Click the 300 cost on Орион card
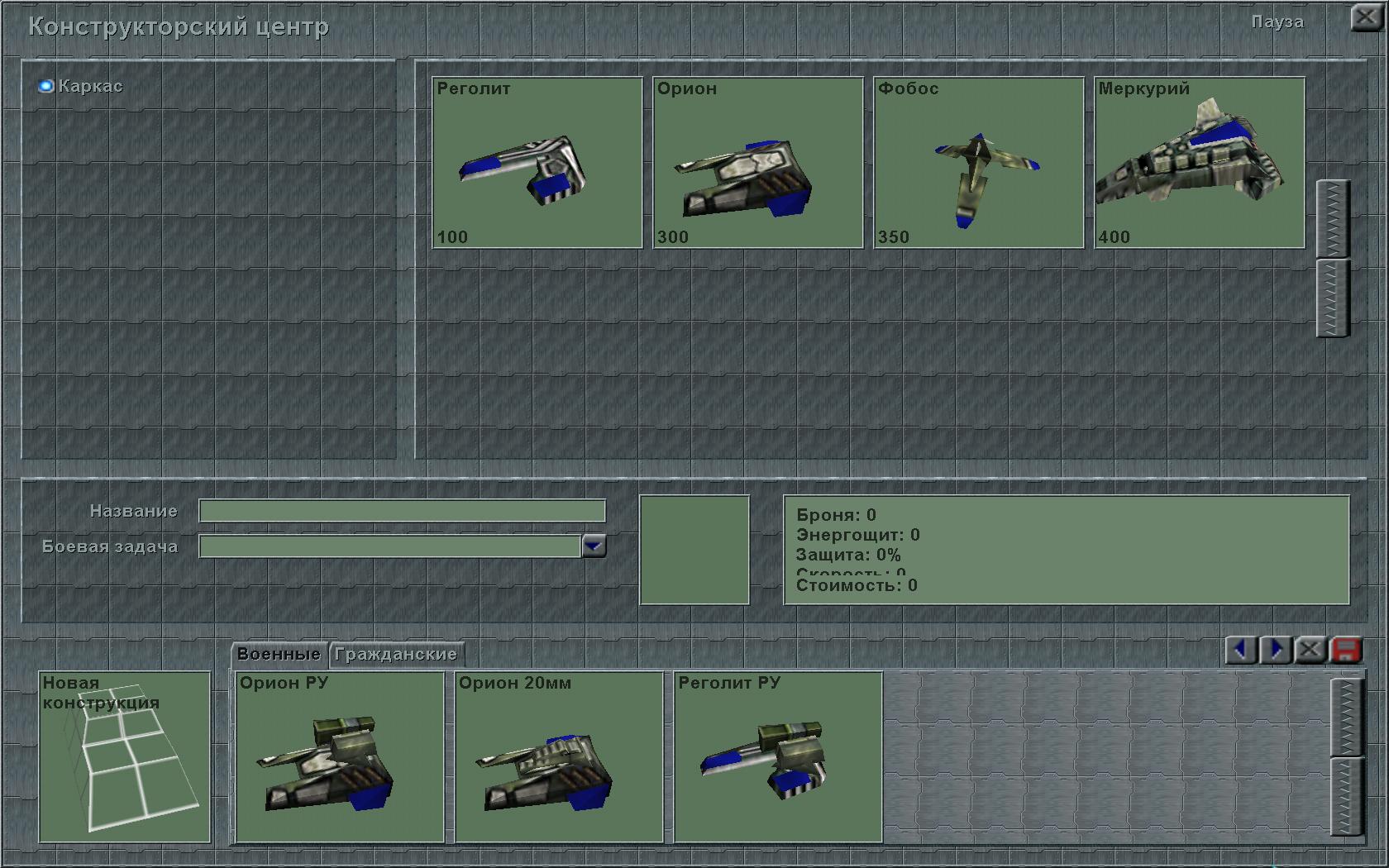 673,237
